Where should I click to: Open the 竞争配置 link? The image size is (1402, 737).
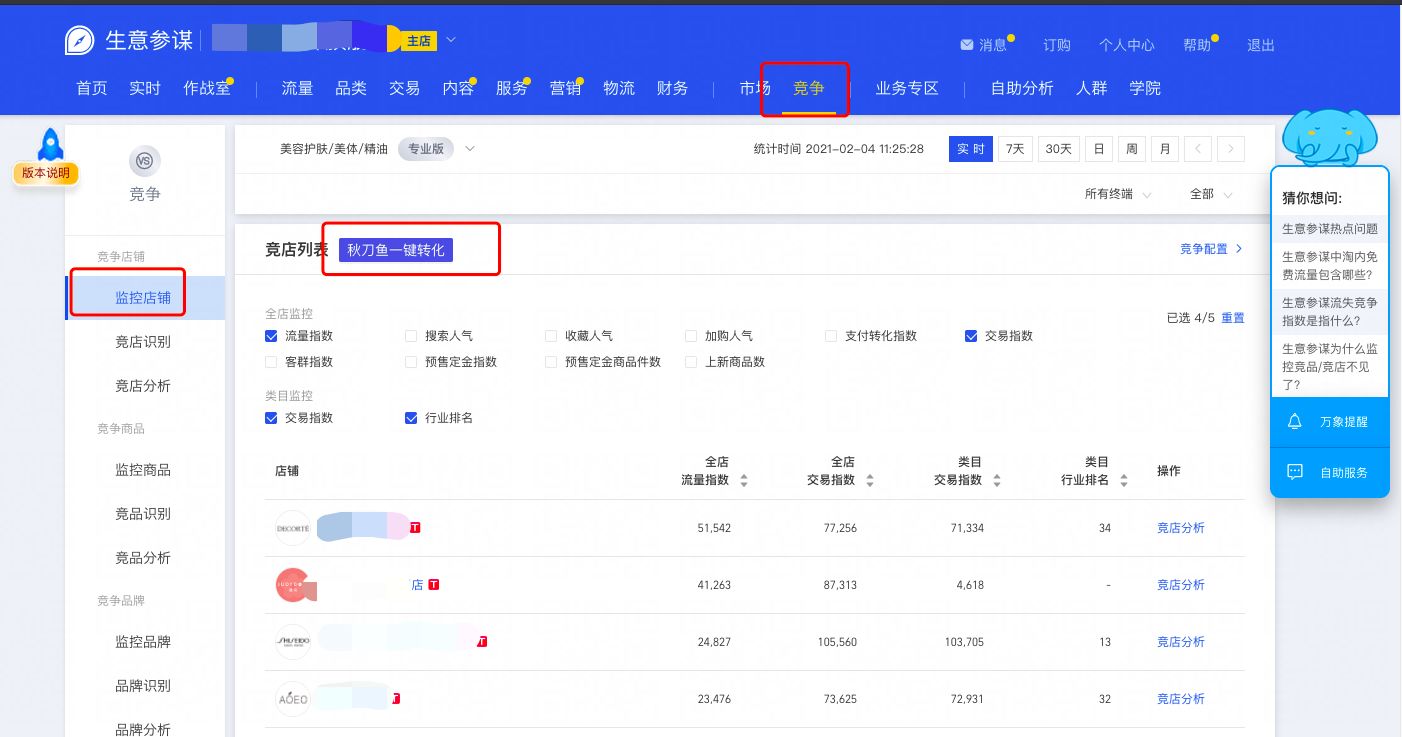click(x=1206, y=248)
